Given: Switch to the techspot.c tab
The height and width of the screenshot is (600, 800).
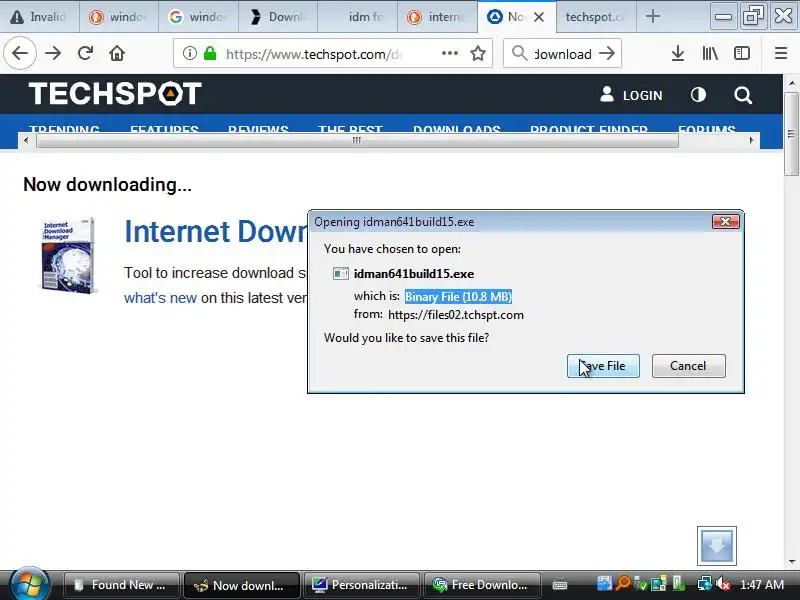Looking at the screenshot, I should tap(594, 17).
